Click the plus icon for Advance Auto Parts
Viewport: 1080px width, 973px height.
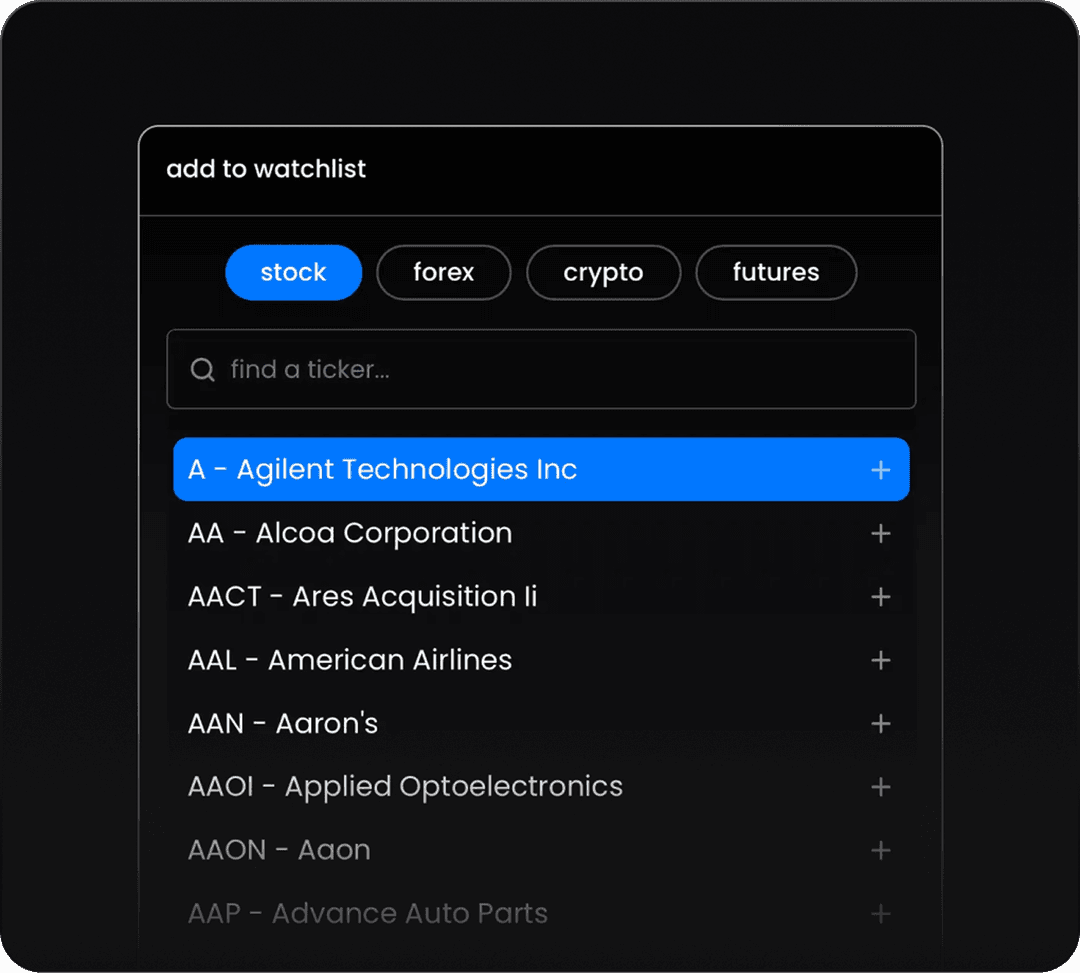[880, 914]
